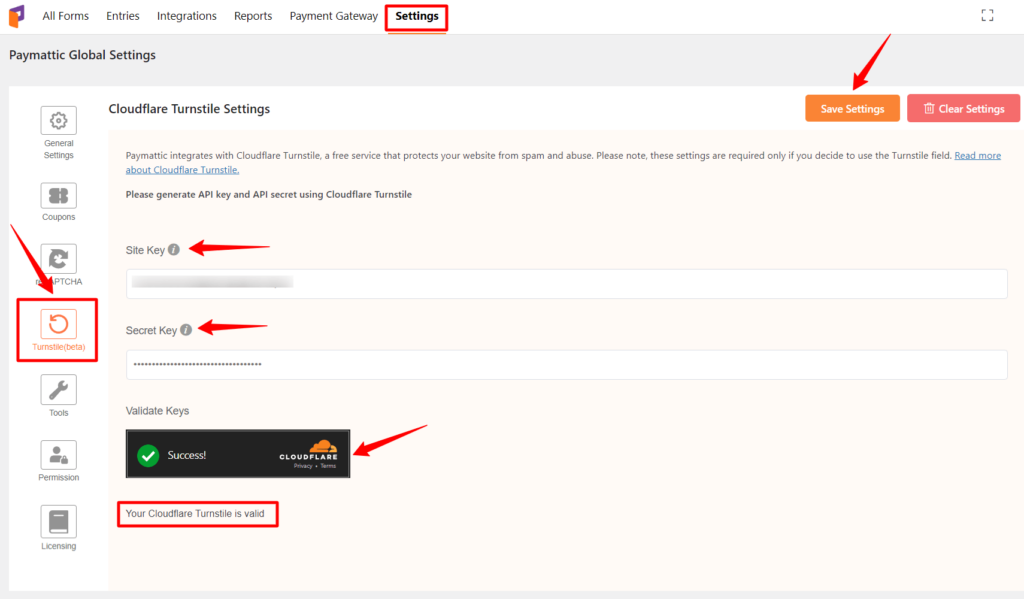Open the Entries tab
The image size is (1024, 599).
pos(123,16)
